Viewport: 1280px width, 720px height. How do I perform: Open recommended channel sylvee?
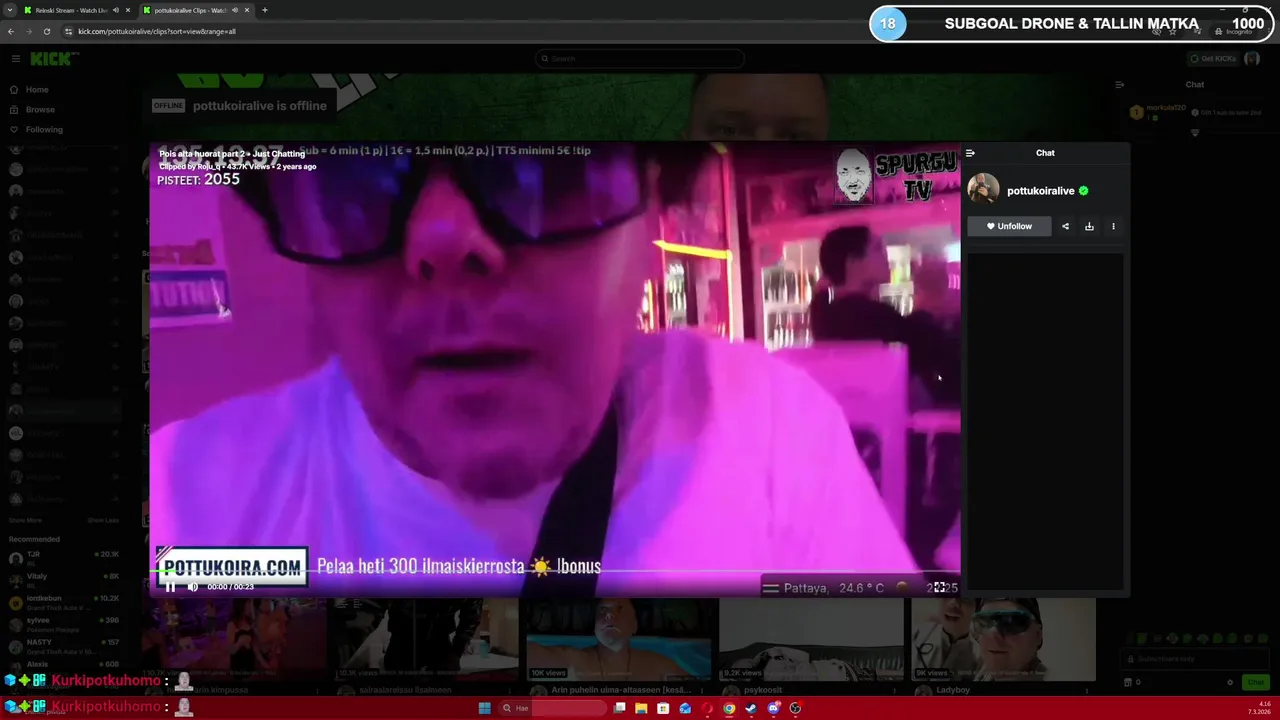tap(63, 624)
